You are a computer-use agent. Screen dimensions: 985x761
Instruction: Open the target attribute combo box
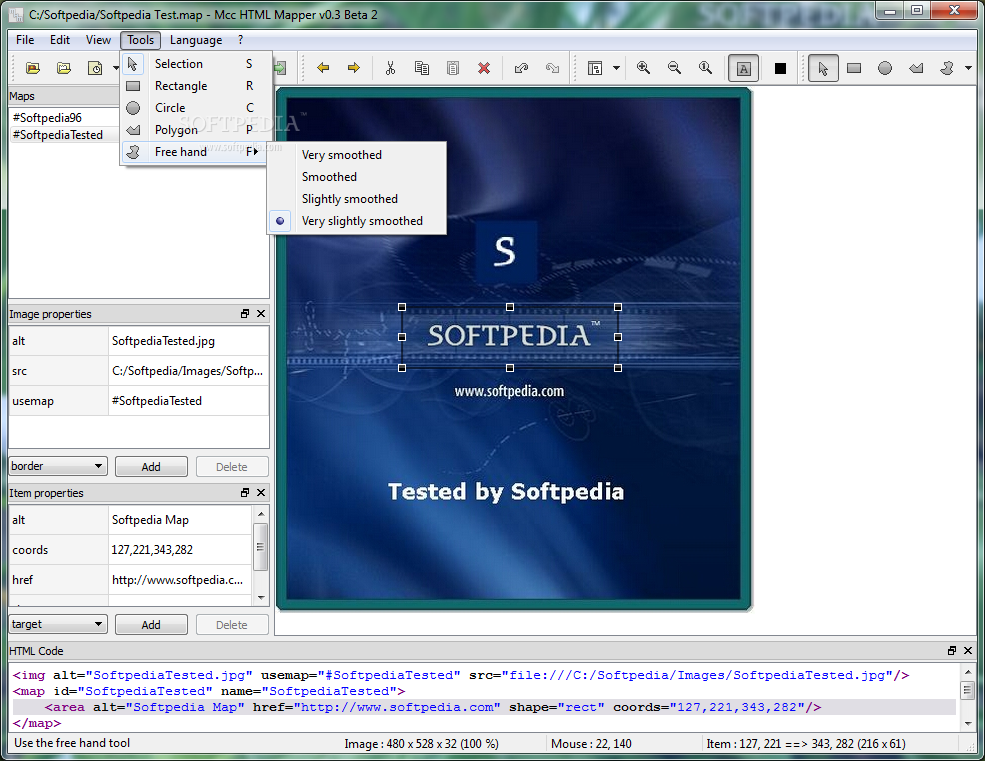[x=58, y=624]
